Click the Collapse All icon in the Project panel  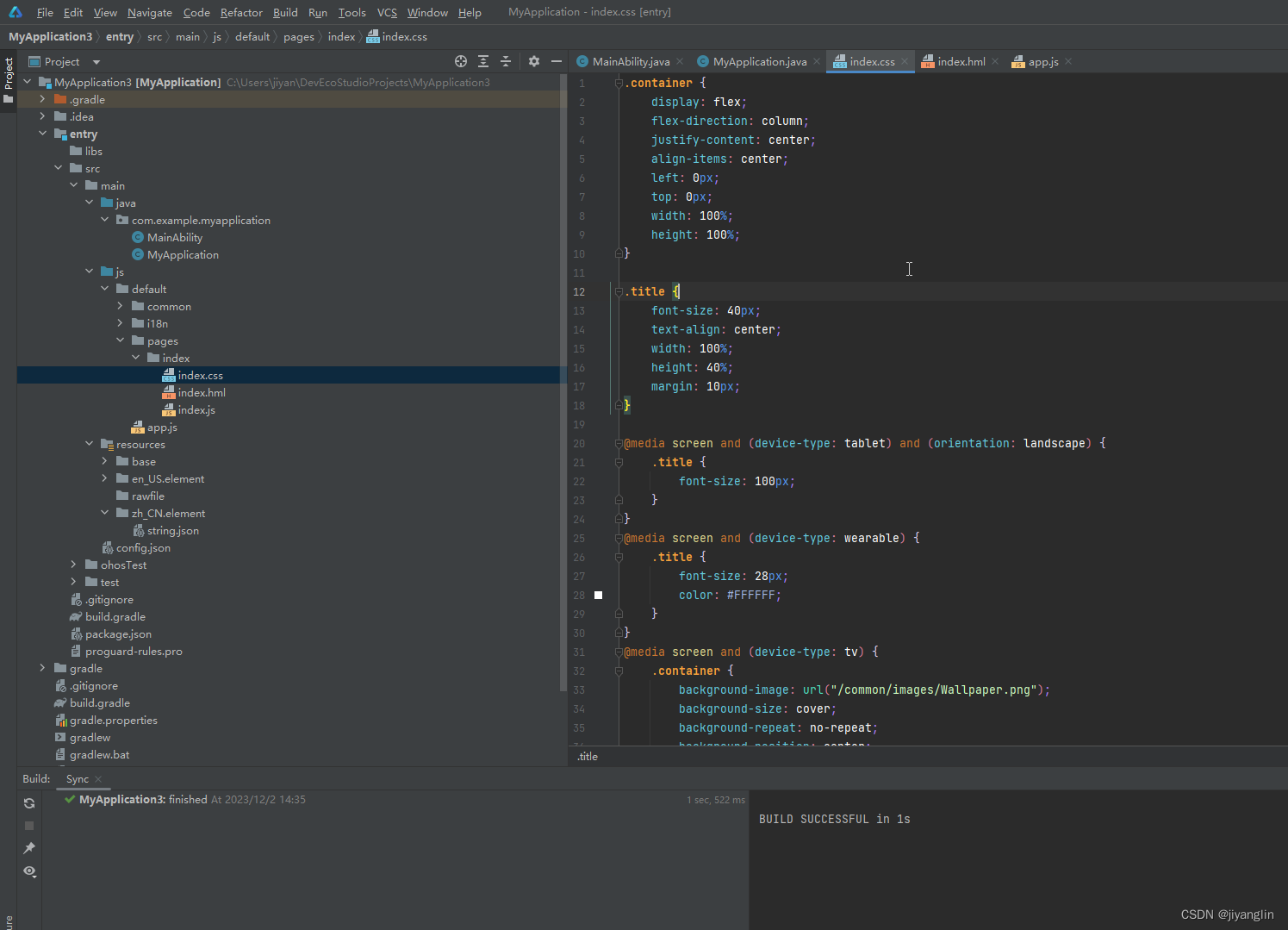[506, 61]
